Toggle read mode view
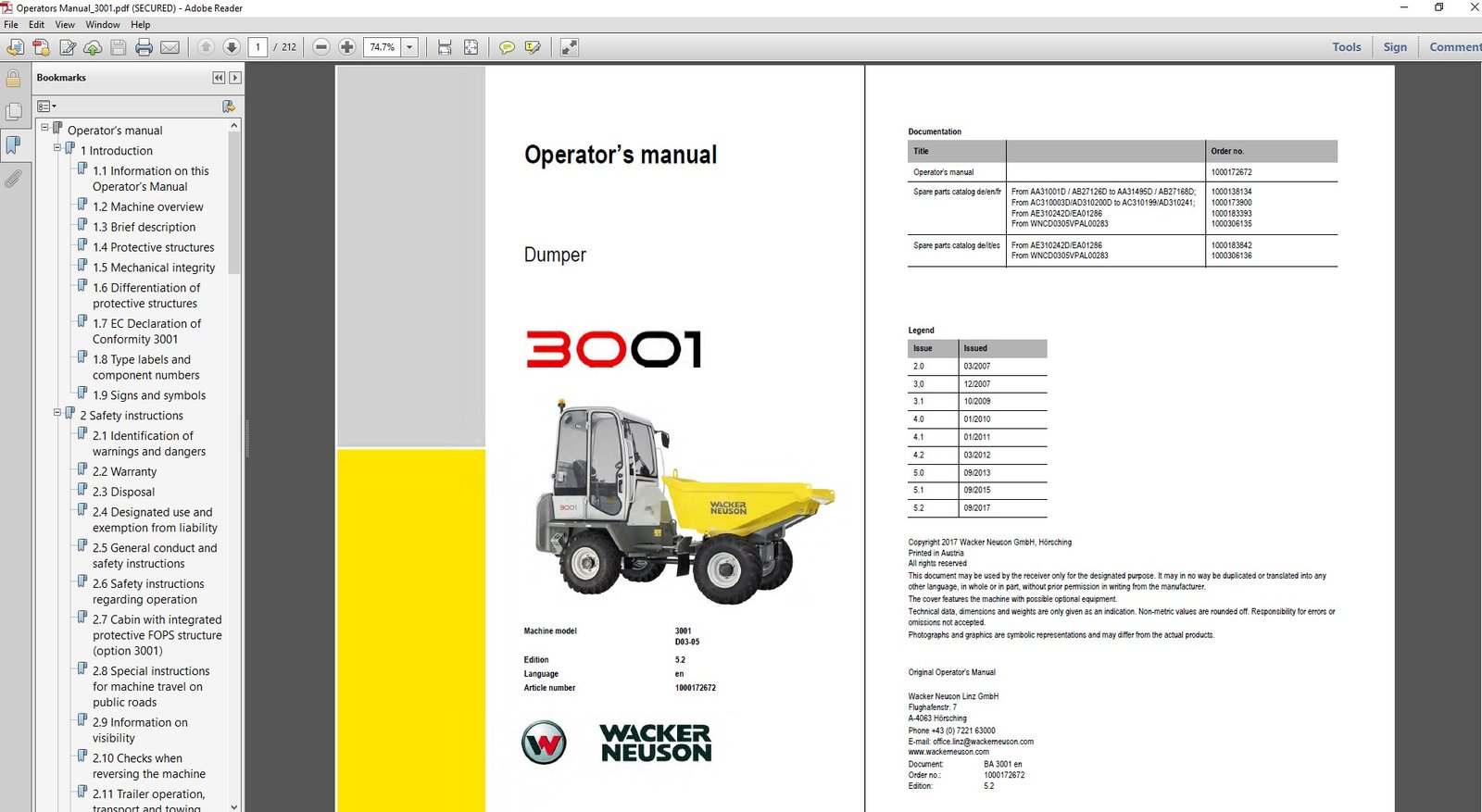 [x=570, y=47]
